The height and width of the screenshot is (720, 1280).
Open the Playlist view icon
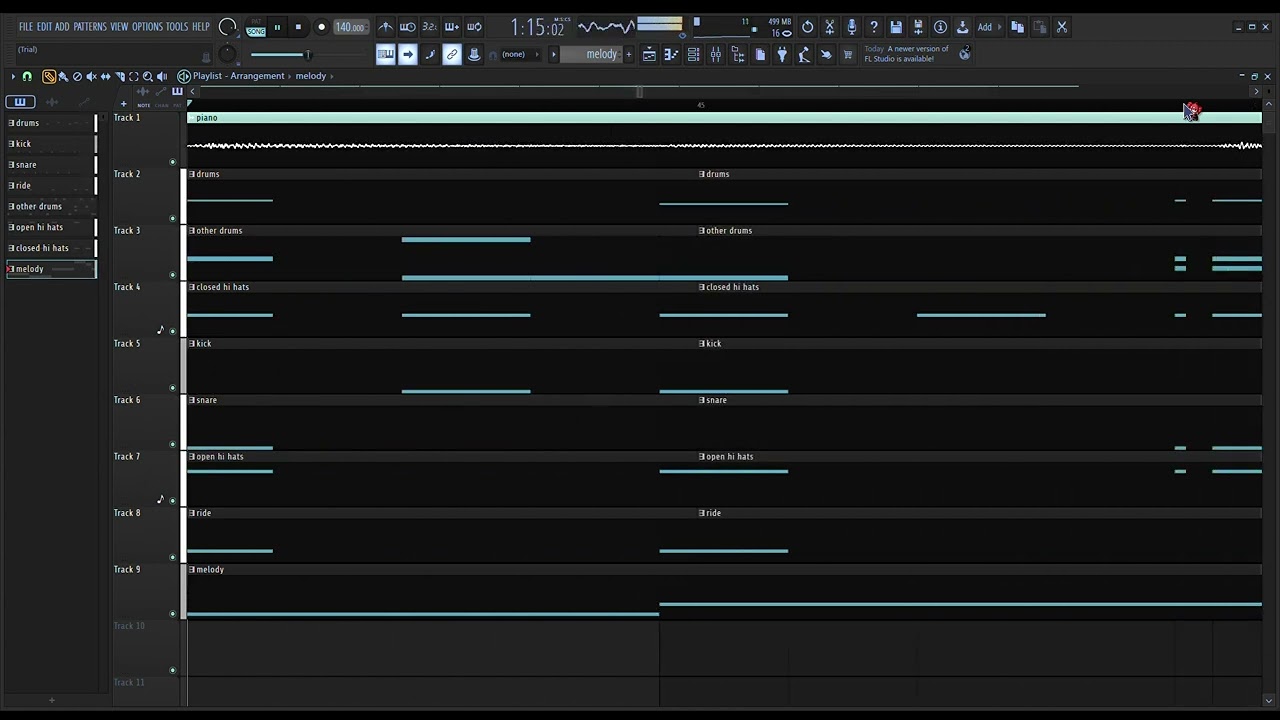[x=649, y=54]
